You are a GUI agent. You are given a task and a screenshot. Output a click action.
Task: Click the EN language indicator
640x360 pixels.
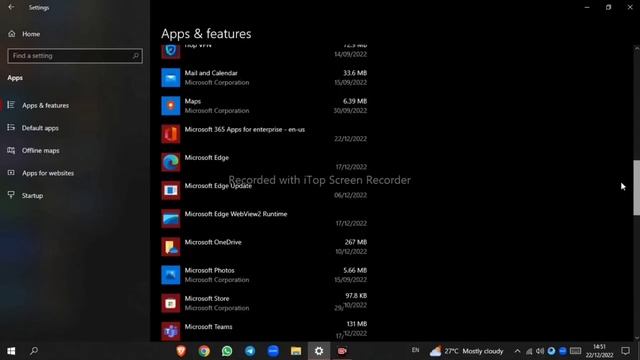coord(416,350)
